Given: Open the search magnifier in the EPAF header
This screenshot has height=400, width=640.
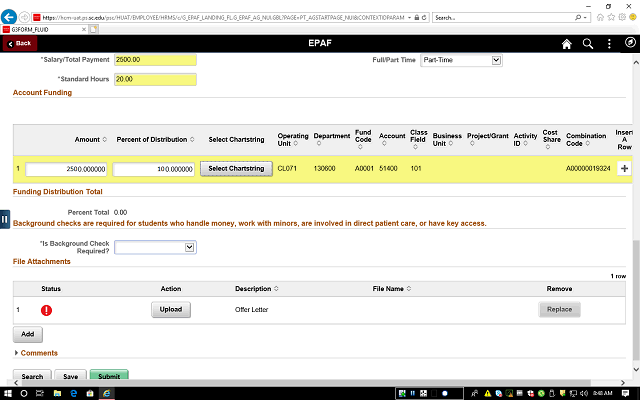Looking at the screenshot, I should click(588, 44).
